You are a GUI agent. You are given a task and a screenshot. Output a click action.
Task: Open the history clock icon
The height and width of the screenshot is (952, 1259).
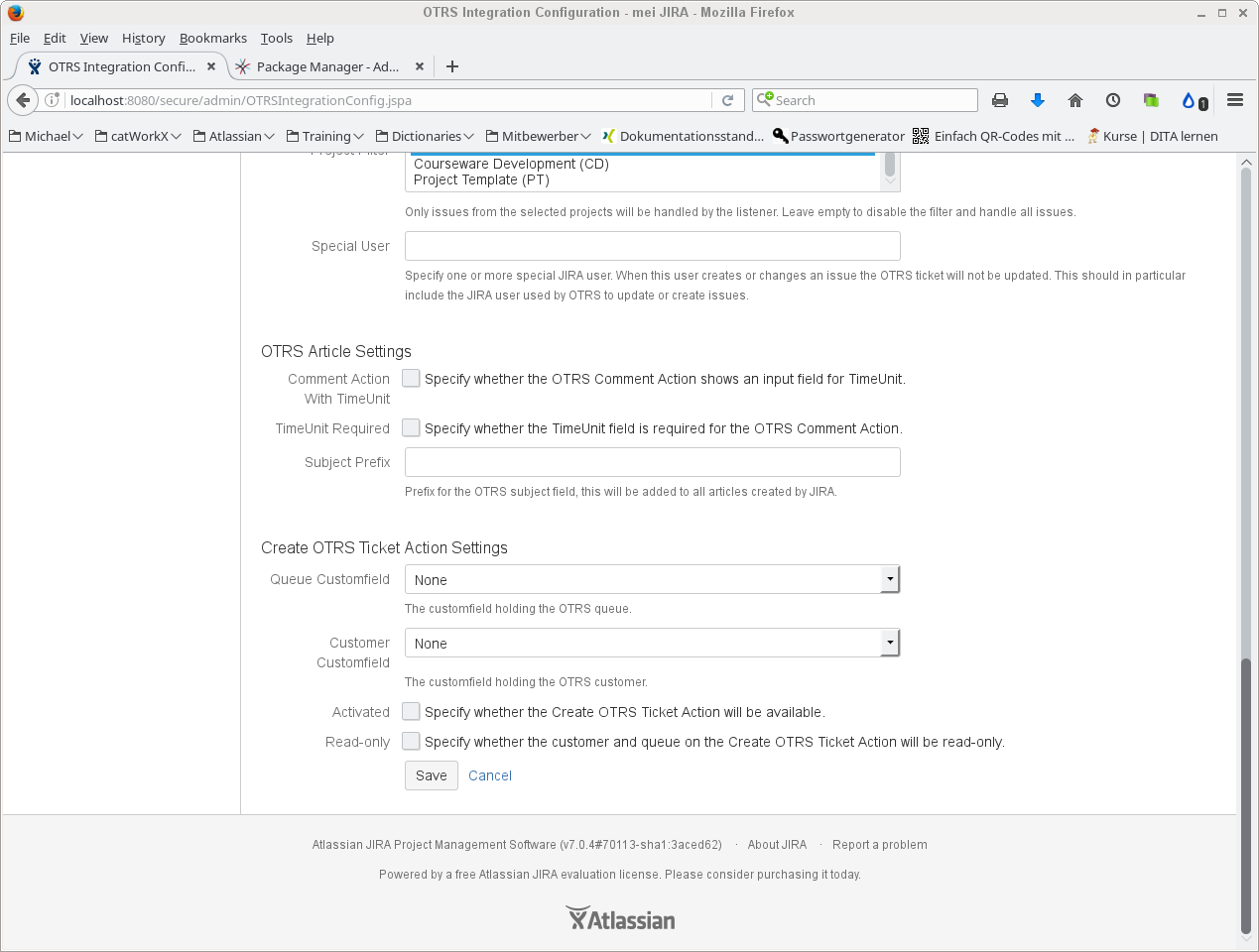(x=1113, y=100)
